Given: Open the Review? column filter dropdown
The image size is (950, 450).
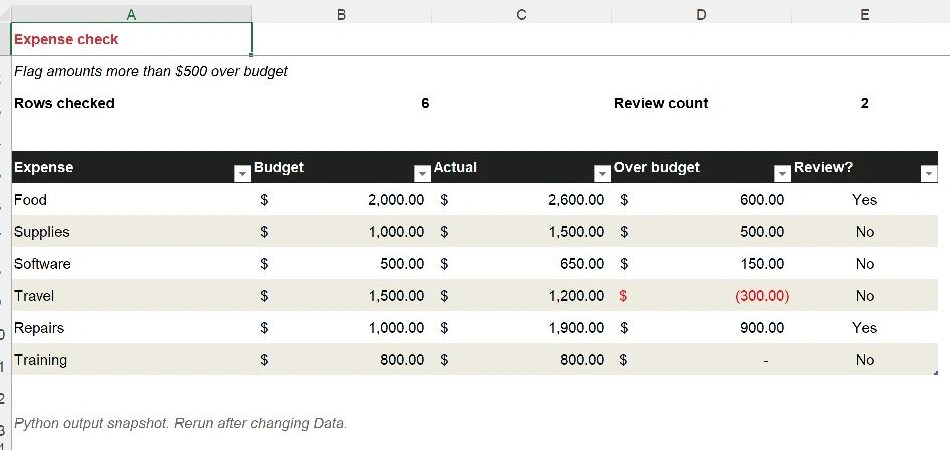Looking at the screenshot, I should click(929, 174).
